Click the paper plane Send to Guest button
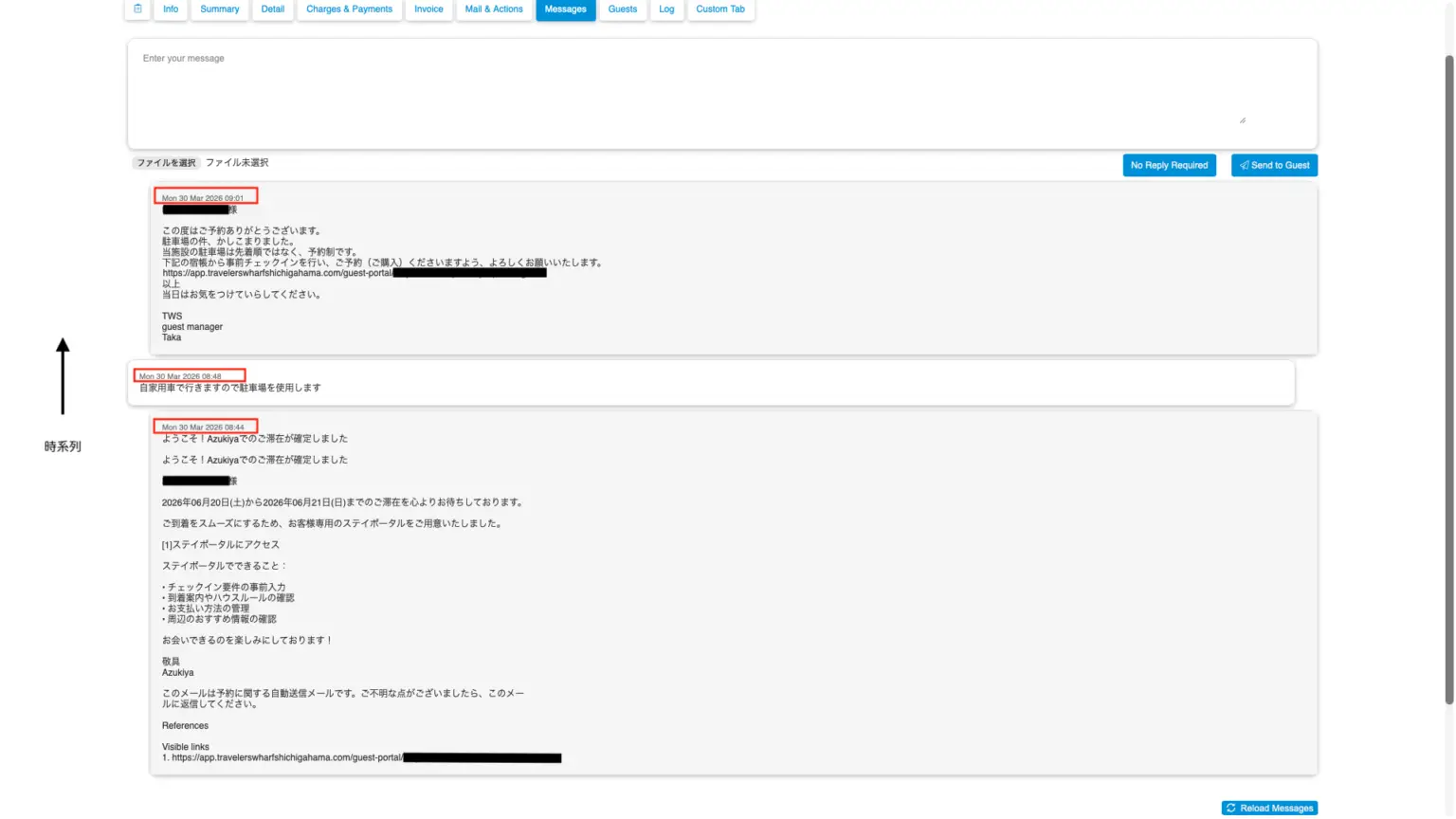 coord(1274,165)
